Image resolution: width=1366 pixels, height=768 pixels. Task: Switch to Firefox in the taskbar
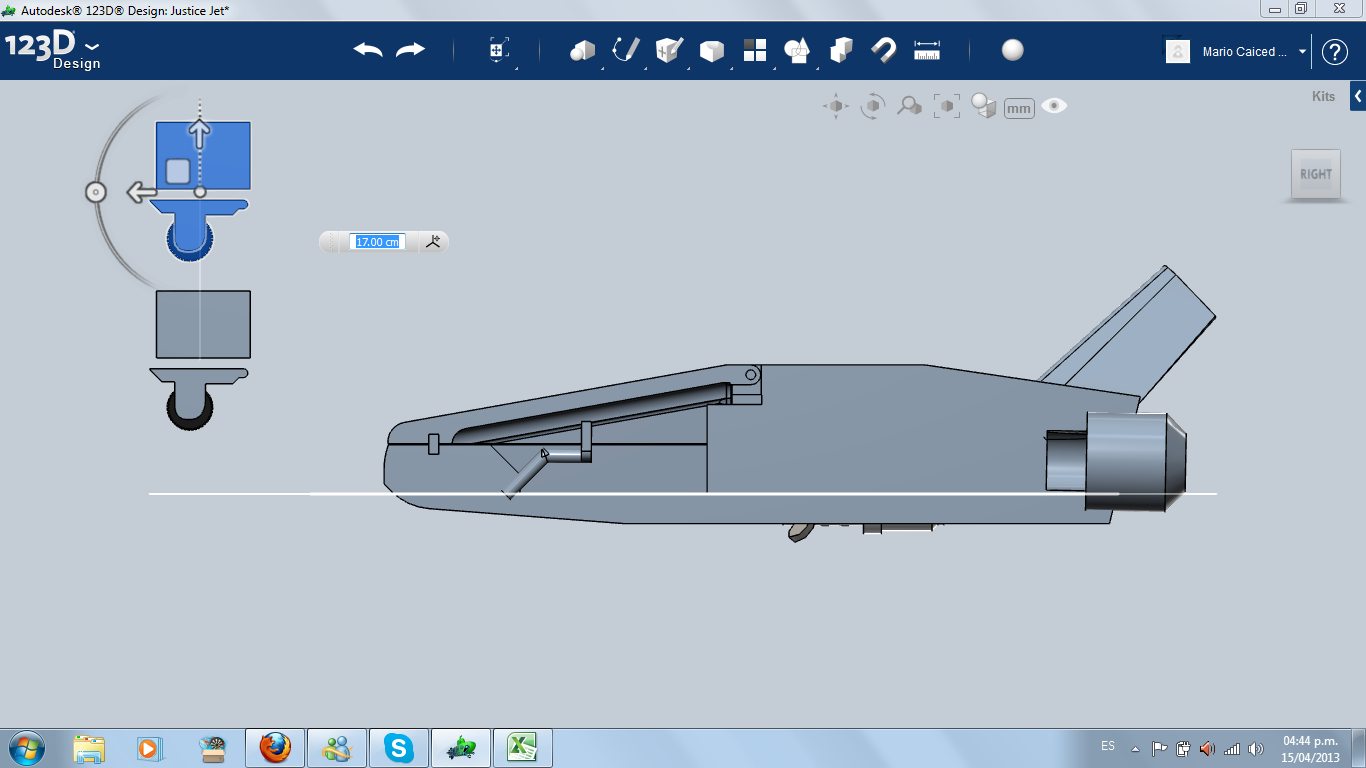pos(275,748)
